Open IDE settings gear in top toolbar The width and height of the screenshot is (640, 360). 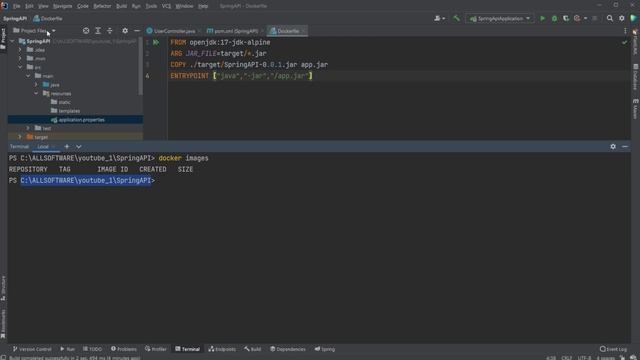click(622, 18)
